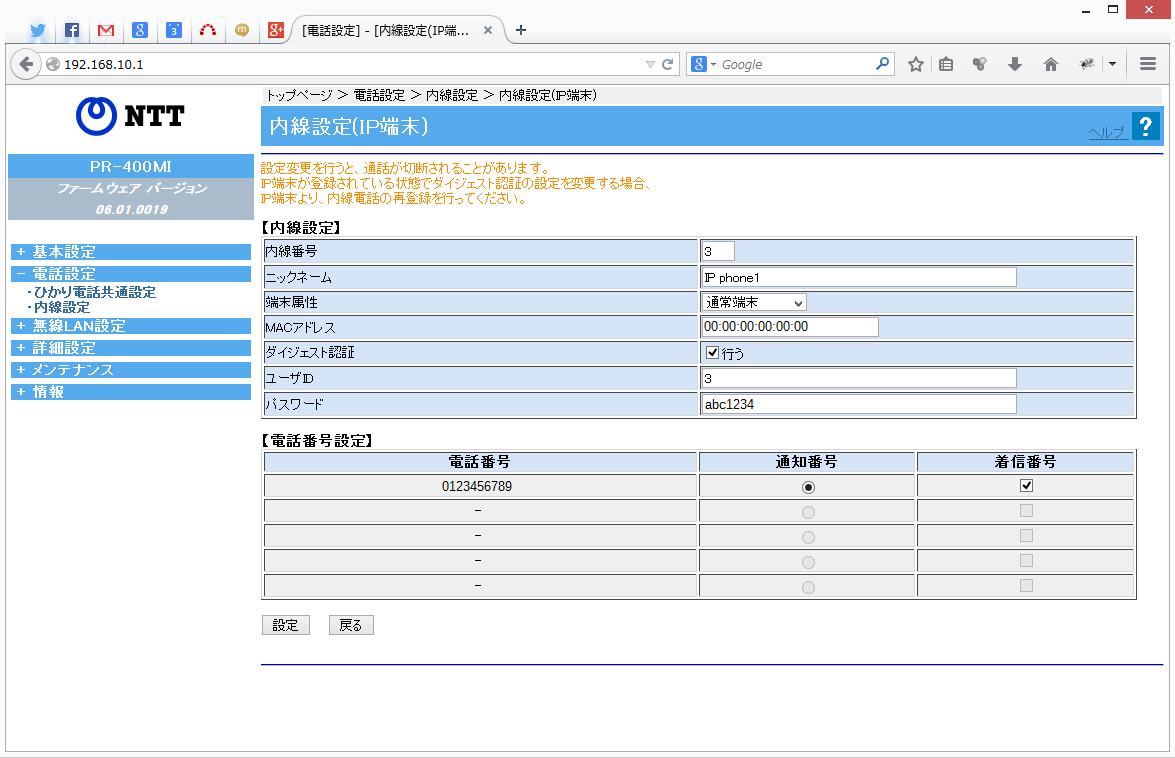Open the ヘルプ link
Screen dimensions: 1175x758
coord(1107,133)
